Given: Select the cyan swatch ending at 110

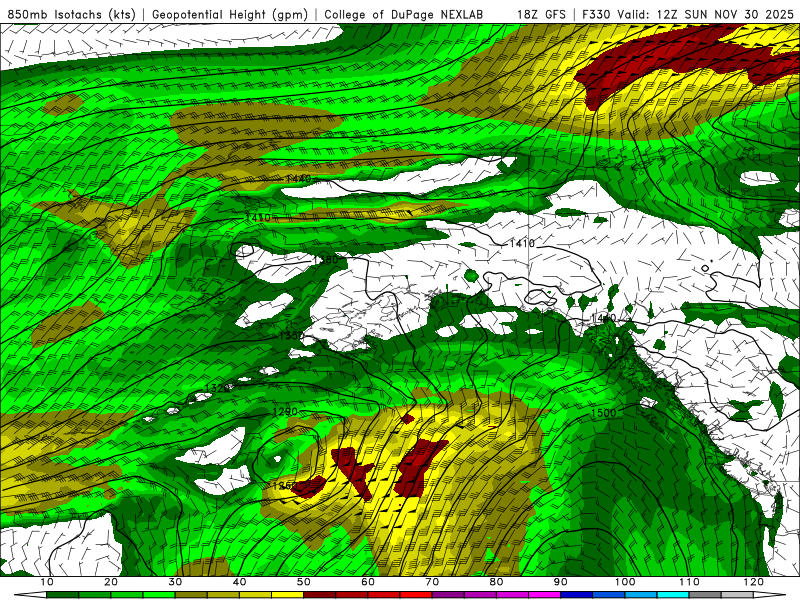Looking at the screenshot, I should pos(673,595).
